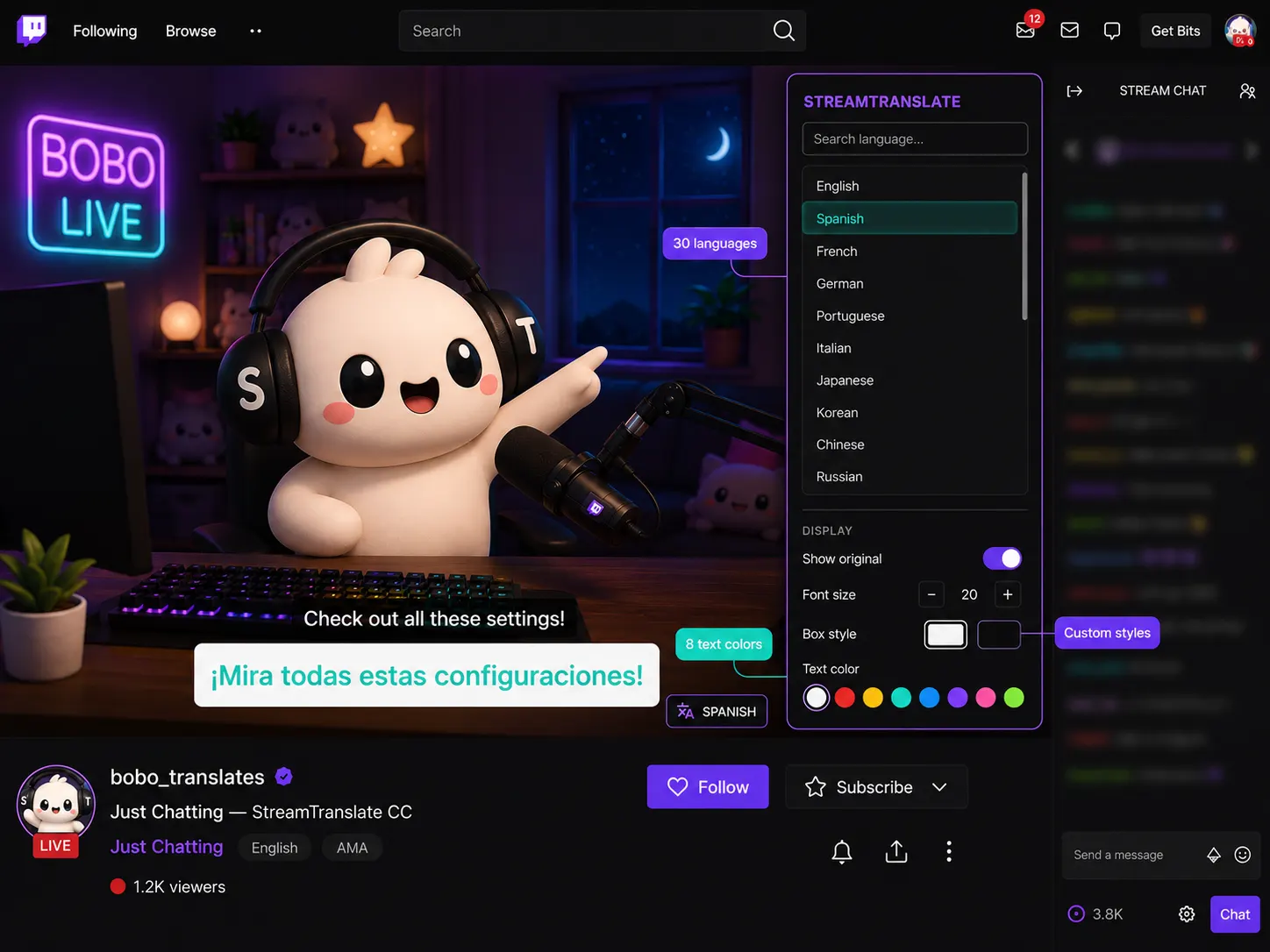Click the search magnifier icon
This screenshot has height=952, width=1270.
tap(783, 31)
